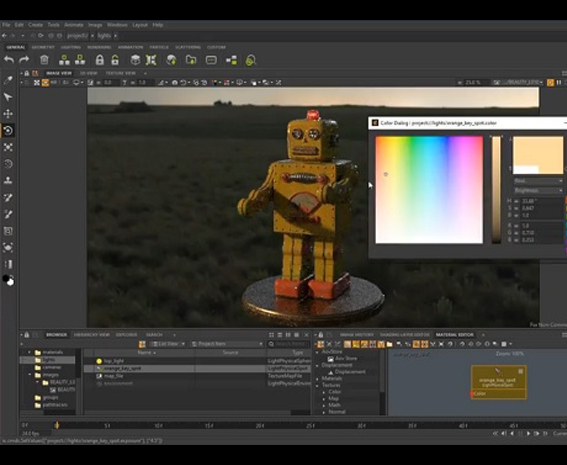Viewport: 567px width, 465px height.
Task: Toggle the orange highlighted image view button
Action: pyautogui.click(x=45, y=83)
